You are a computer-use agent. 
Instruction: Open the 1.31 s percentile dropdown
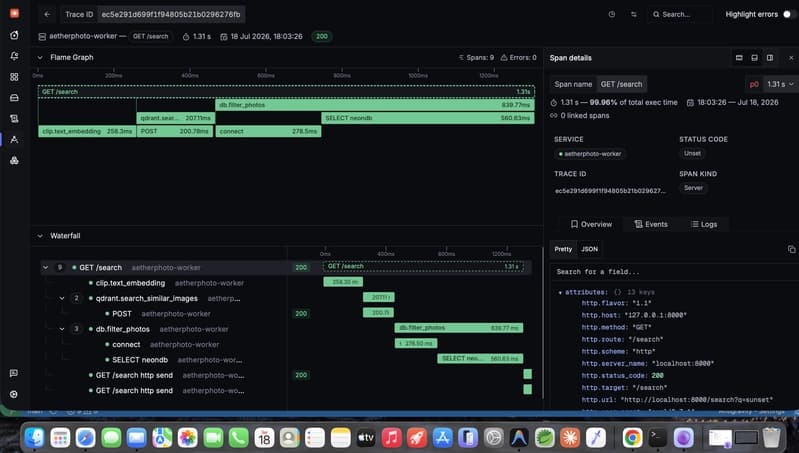780,84
